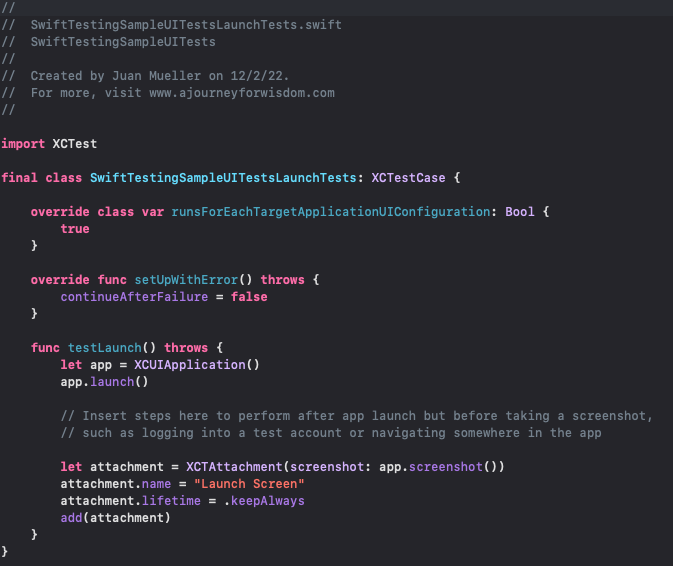Viewport: 673px width, 566px height.
Task: Click 'throws' after setUpWithError()
Action: [x=282, y=280]
